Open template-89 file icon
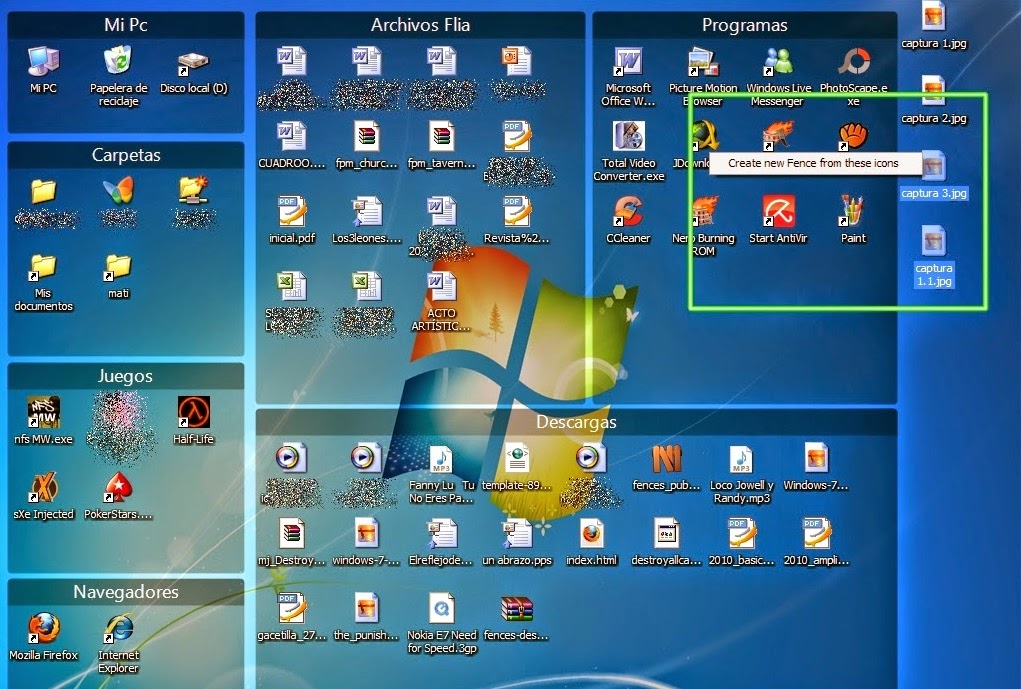This screenshot has height=689, width=1021. tap(517, 460)
